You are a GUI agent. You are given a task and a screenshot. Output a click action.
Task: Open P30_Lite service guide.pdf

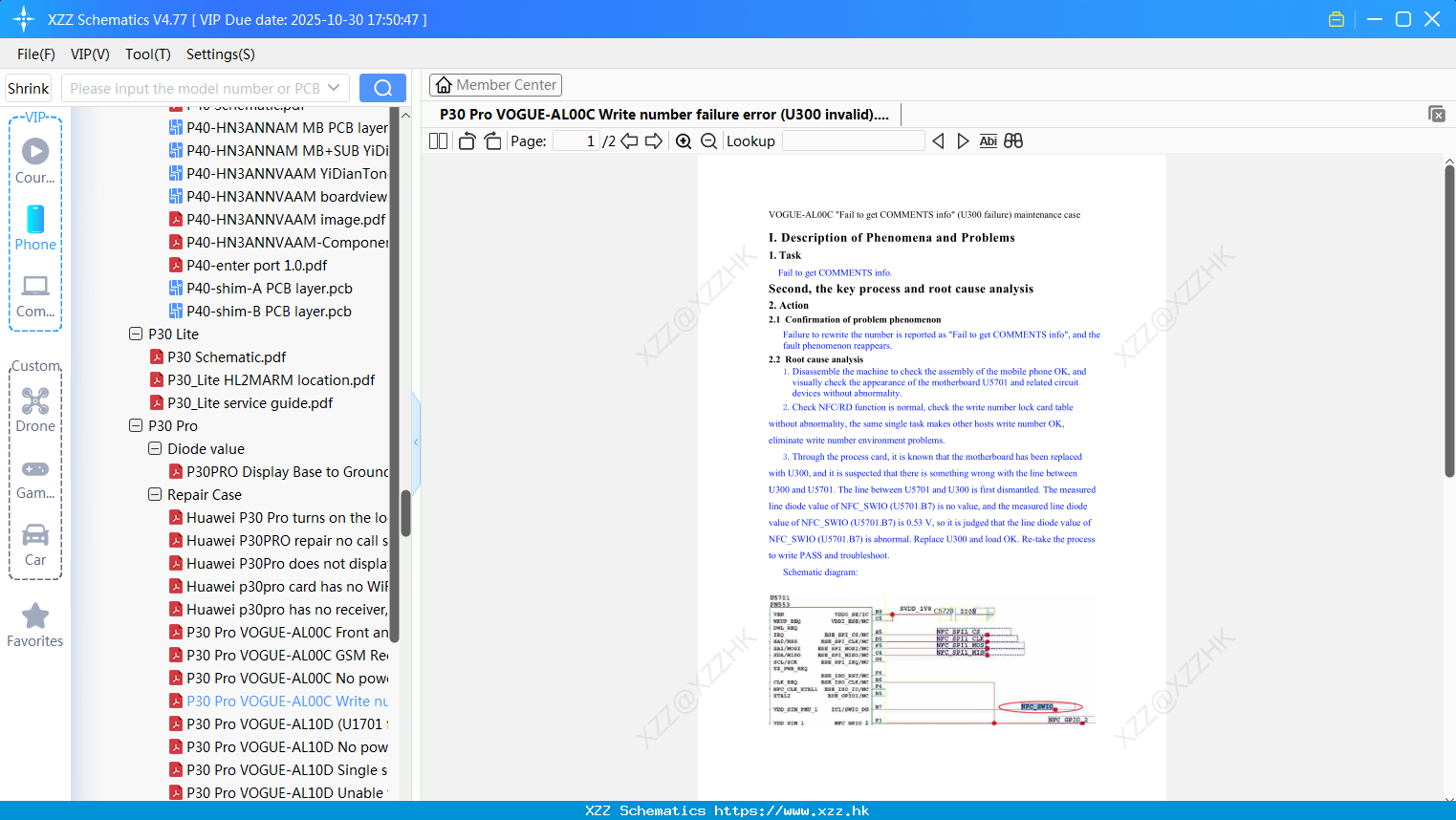tap(242, 402)
